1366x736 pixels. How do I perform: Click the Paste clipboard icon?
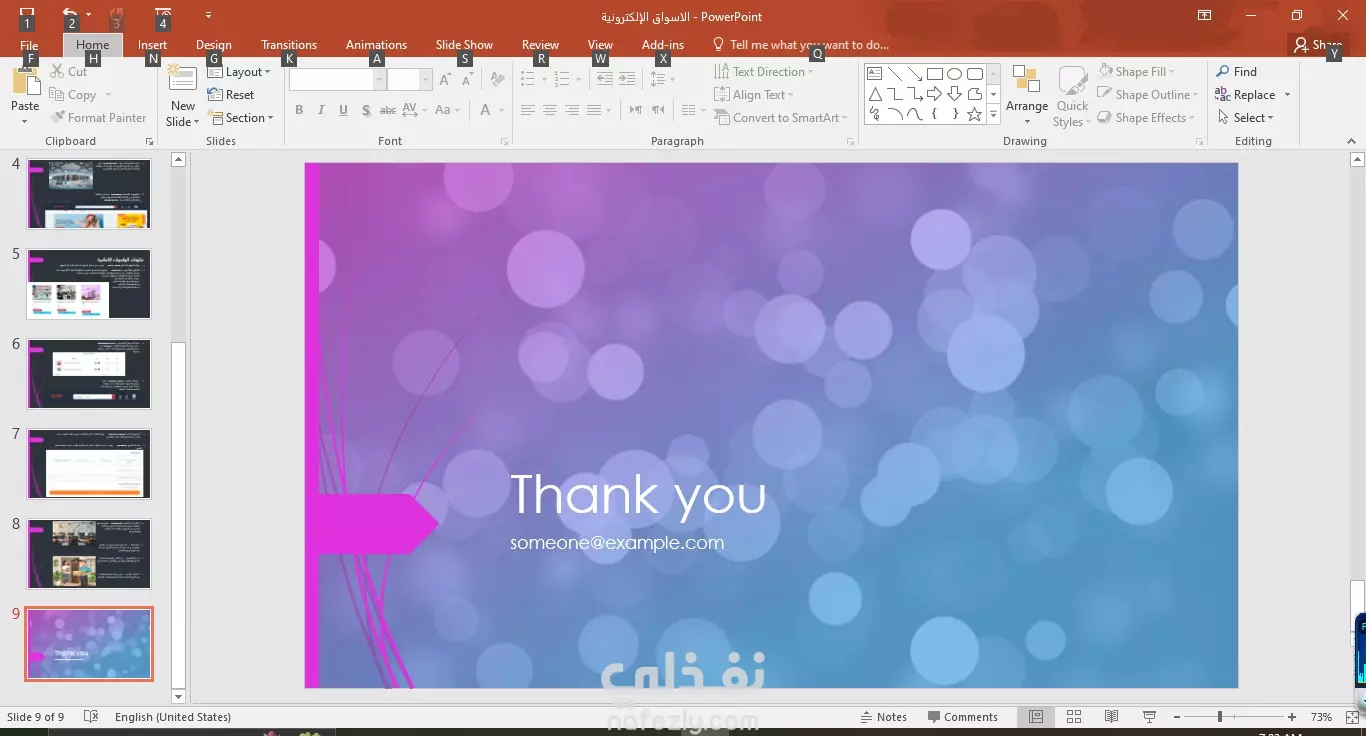(x=25, y=82)
